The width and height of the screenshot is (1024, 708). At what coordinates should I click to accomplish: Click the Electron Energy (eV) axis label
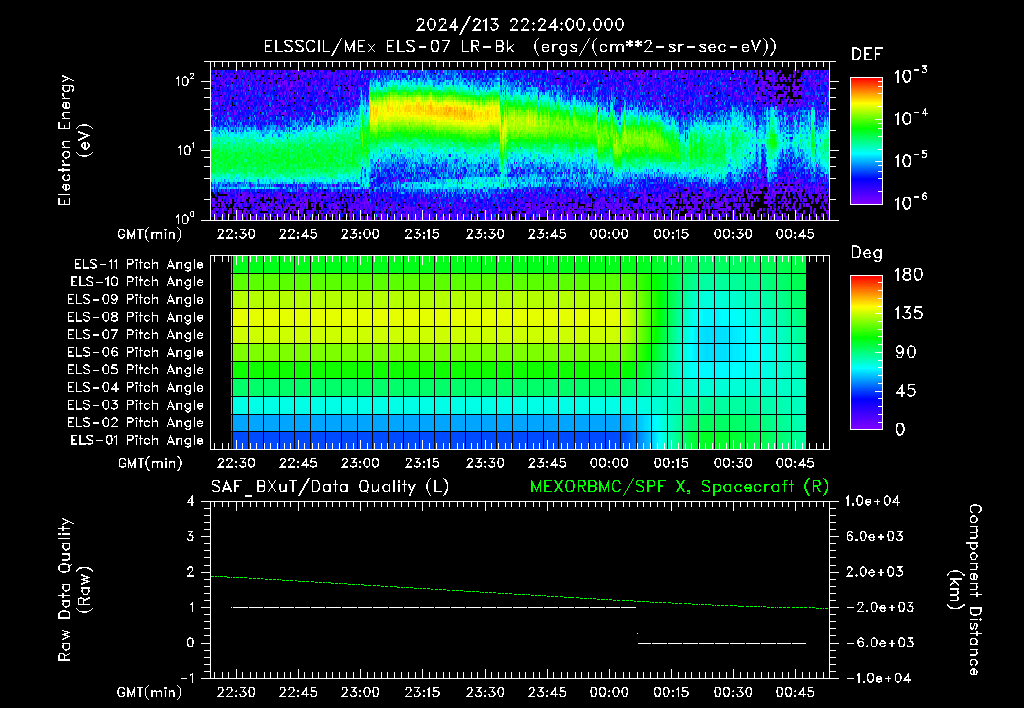click(74, 140)
